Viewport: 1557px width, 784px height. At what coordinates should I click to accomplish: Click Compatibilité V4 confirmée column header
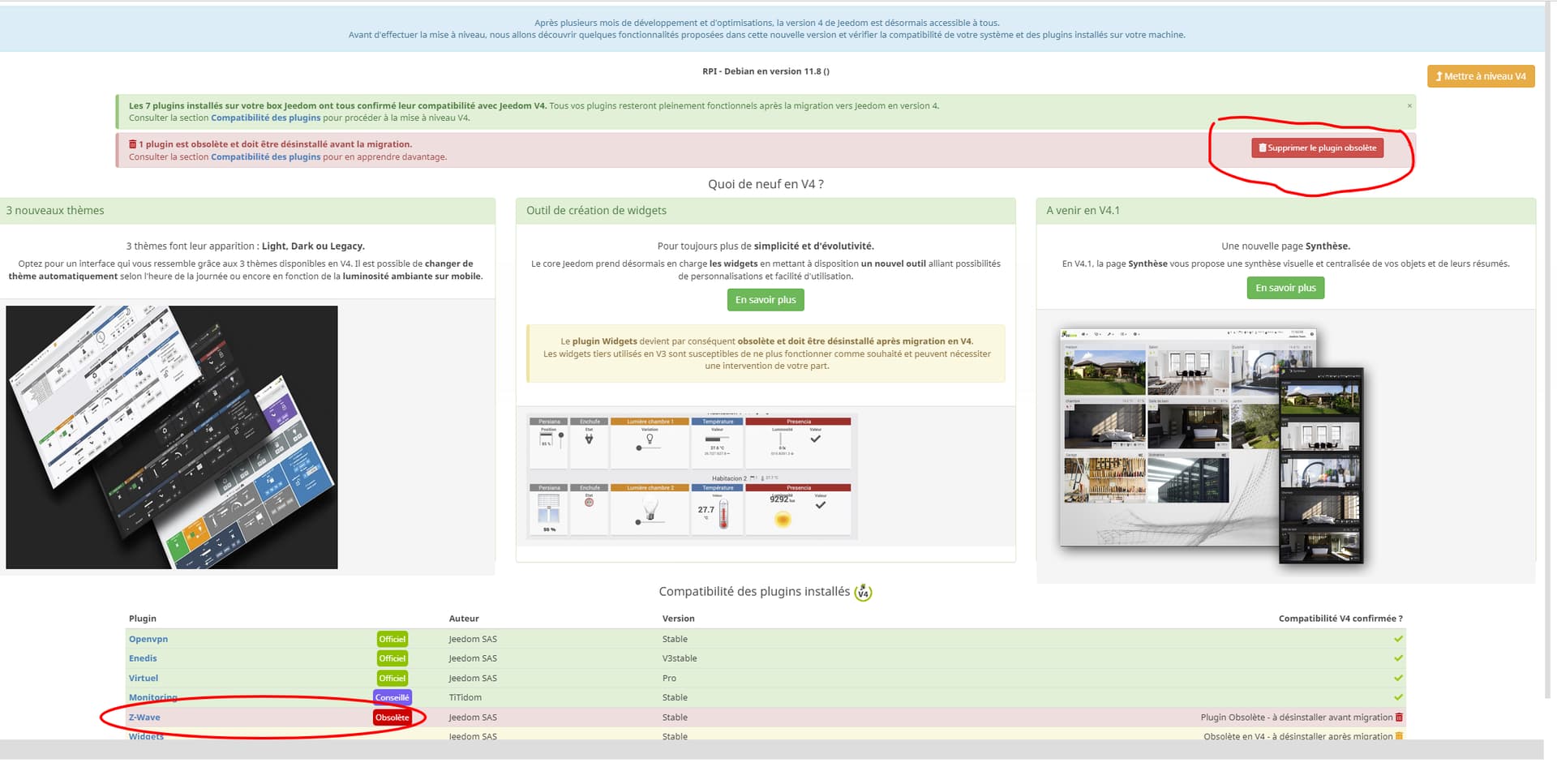[x=1340, y=619]
